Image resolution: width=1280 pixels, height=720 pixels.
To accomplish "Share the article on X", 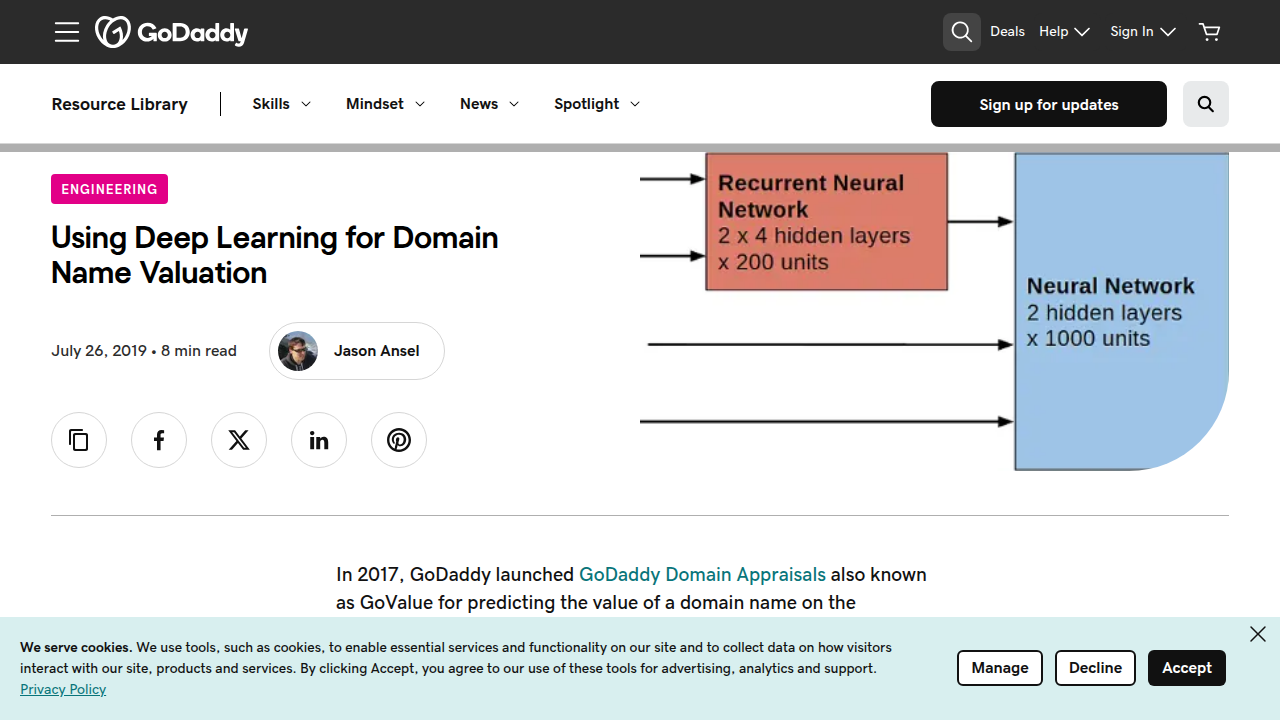I will [239, 440].
